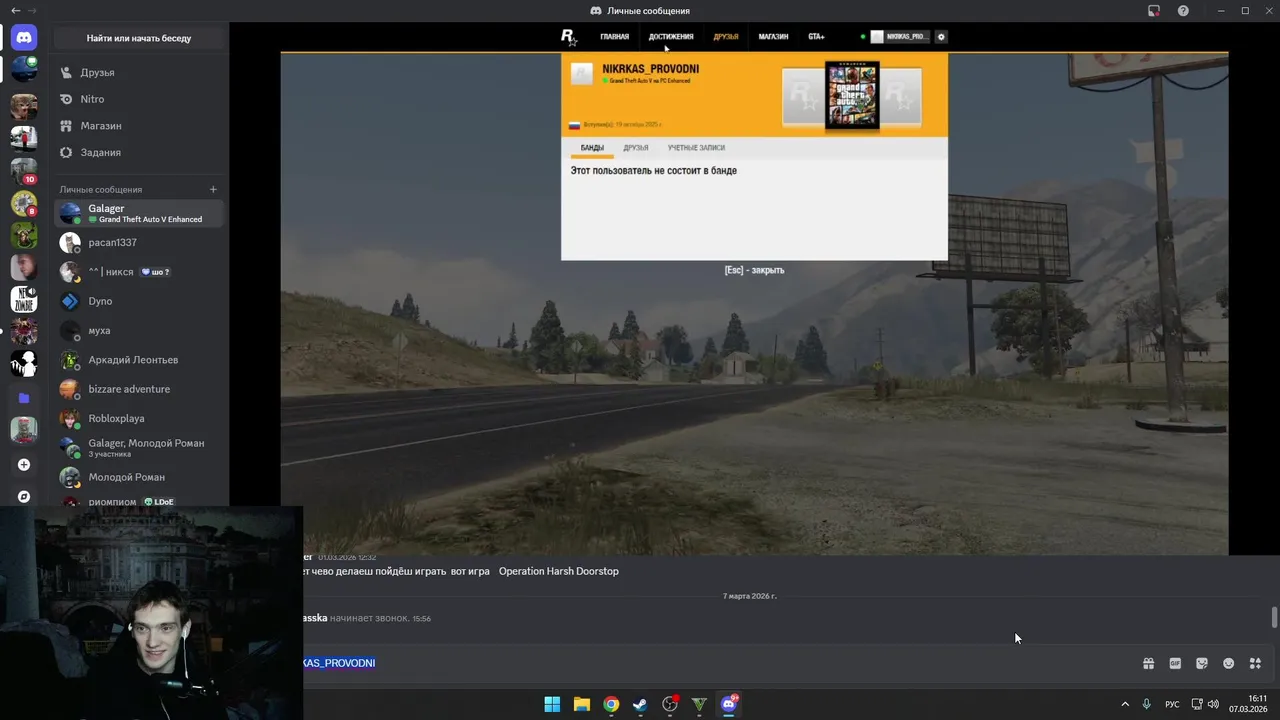Open the sticker picker
The image size is (1280, 720).
(x=1202, y=663)
